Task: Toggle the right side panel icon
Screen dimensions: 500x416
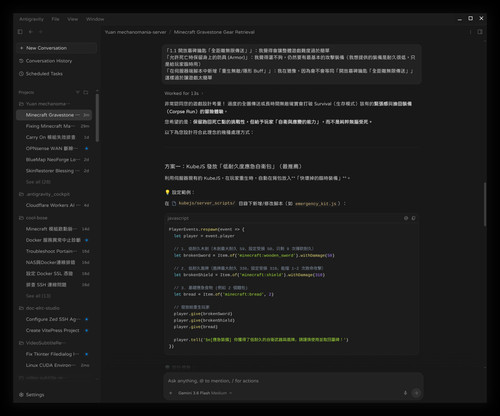Action: [x=480, y=32]
